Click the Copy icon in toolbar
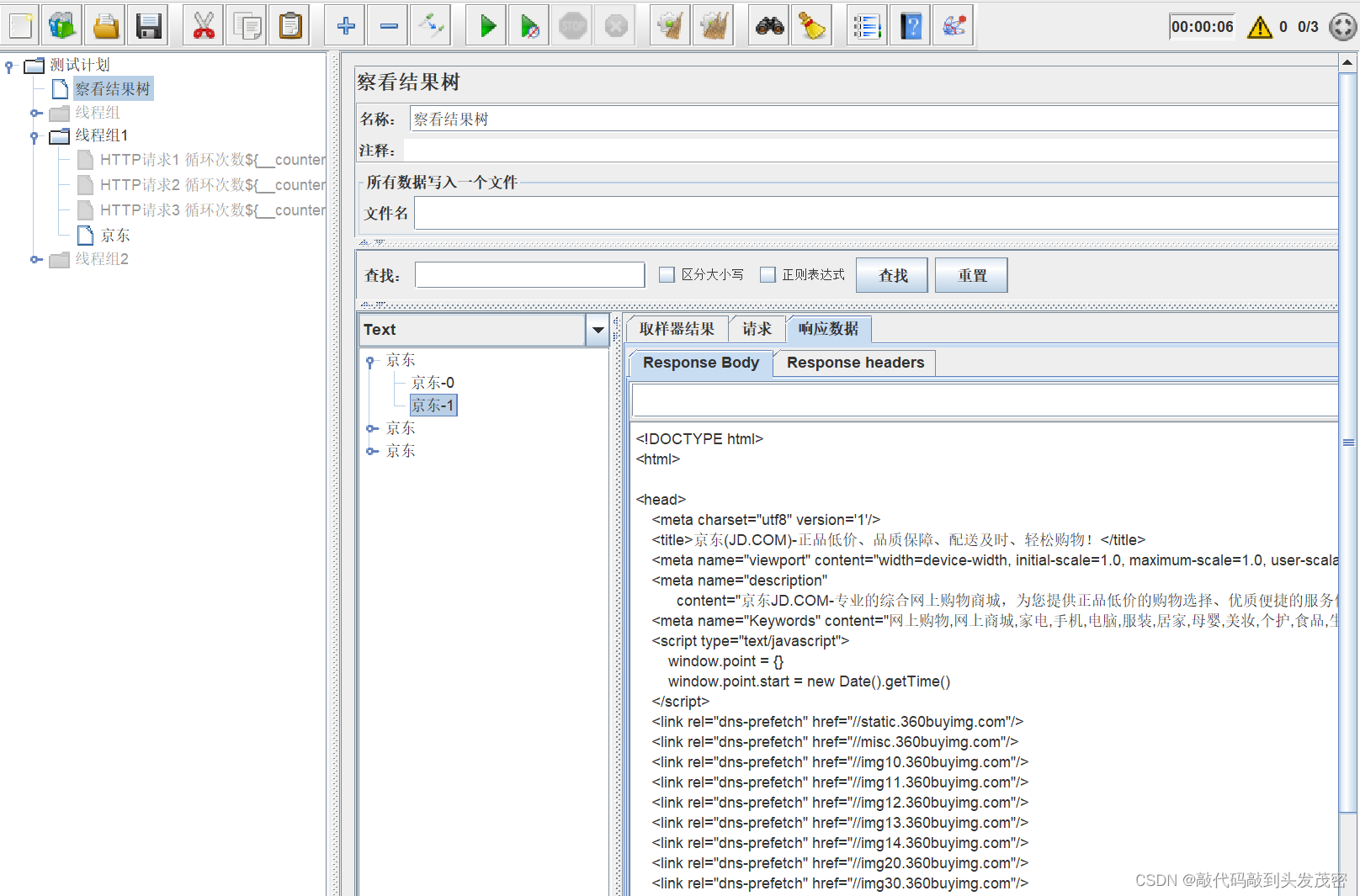1360x896 pixels. (x=247, y=26)
